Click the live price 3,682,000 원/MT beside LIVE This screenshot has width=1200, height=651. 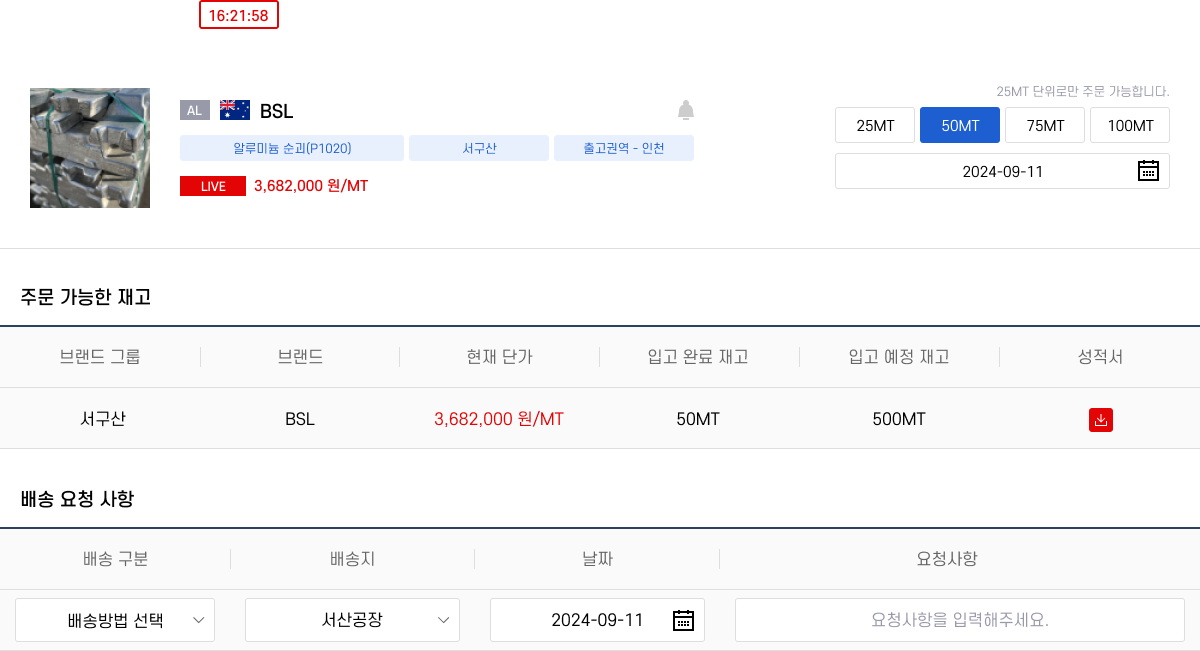tap(311, 186)
